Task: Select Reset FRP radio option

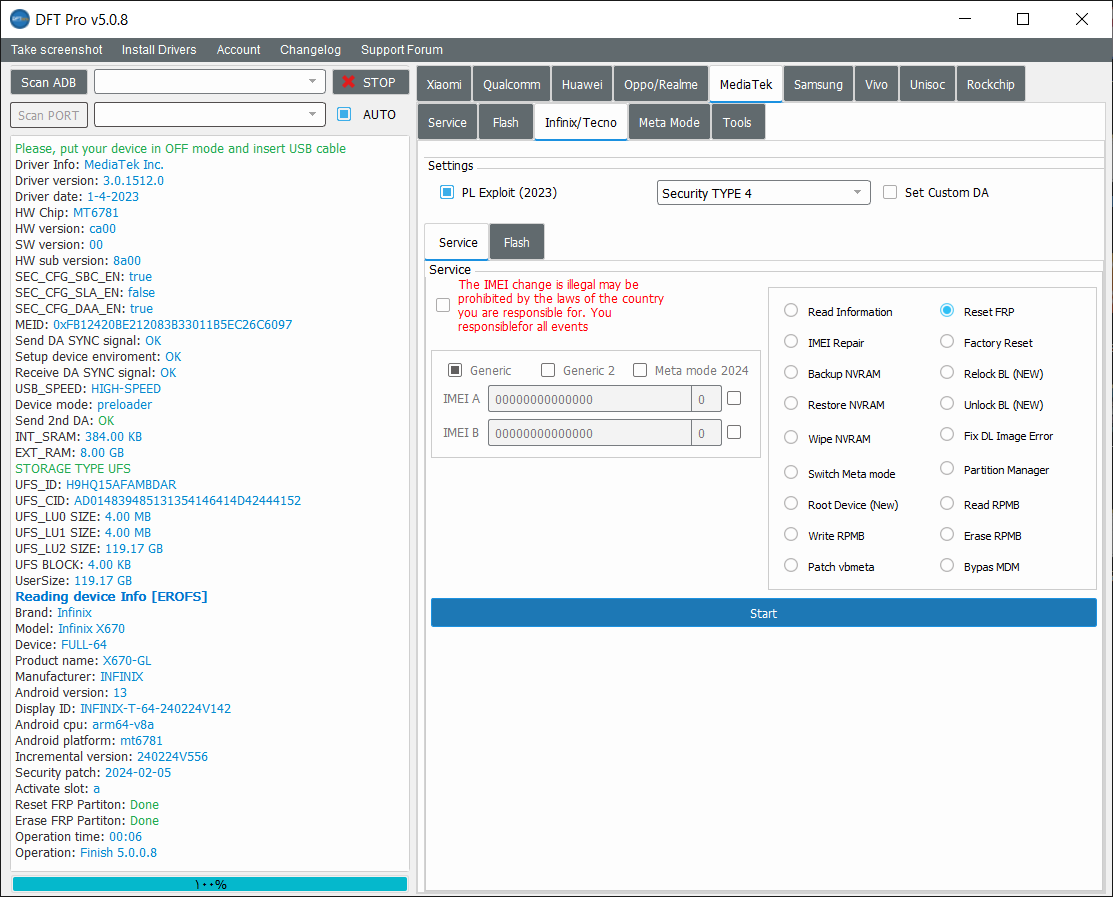Action: [x=947, y=311]
